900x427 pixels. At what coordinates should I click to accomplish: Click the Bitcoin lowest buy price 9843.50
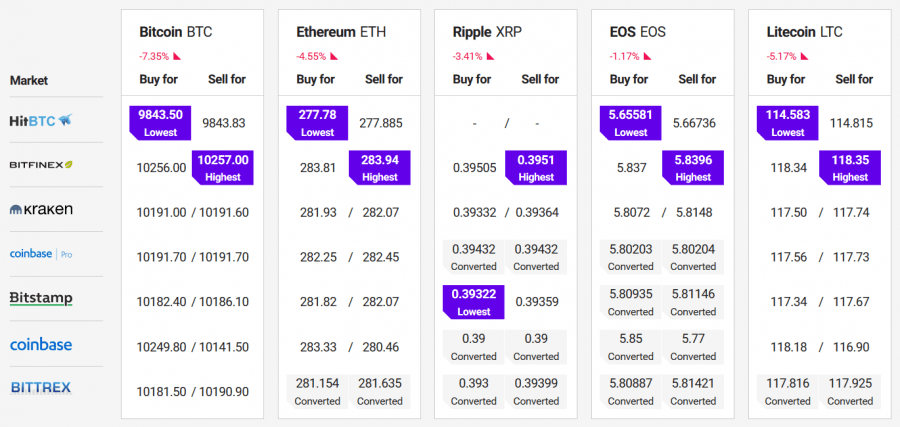tap(160, 123)
